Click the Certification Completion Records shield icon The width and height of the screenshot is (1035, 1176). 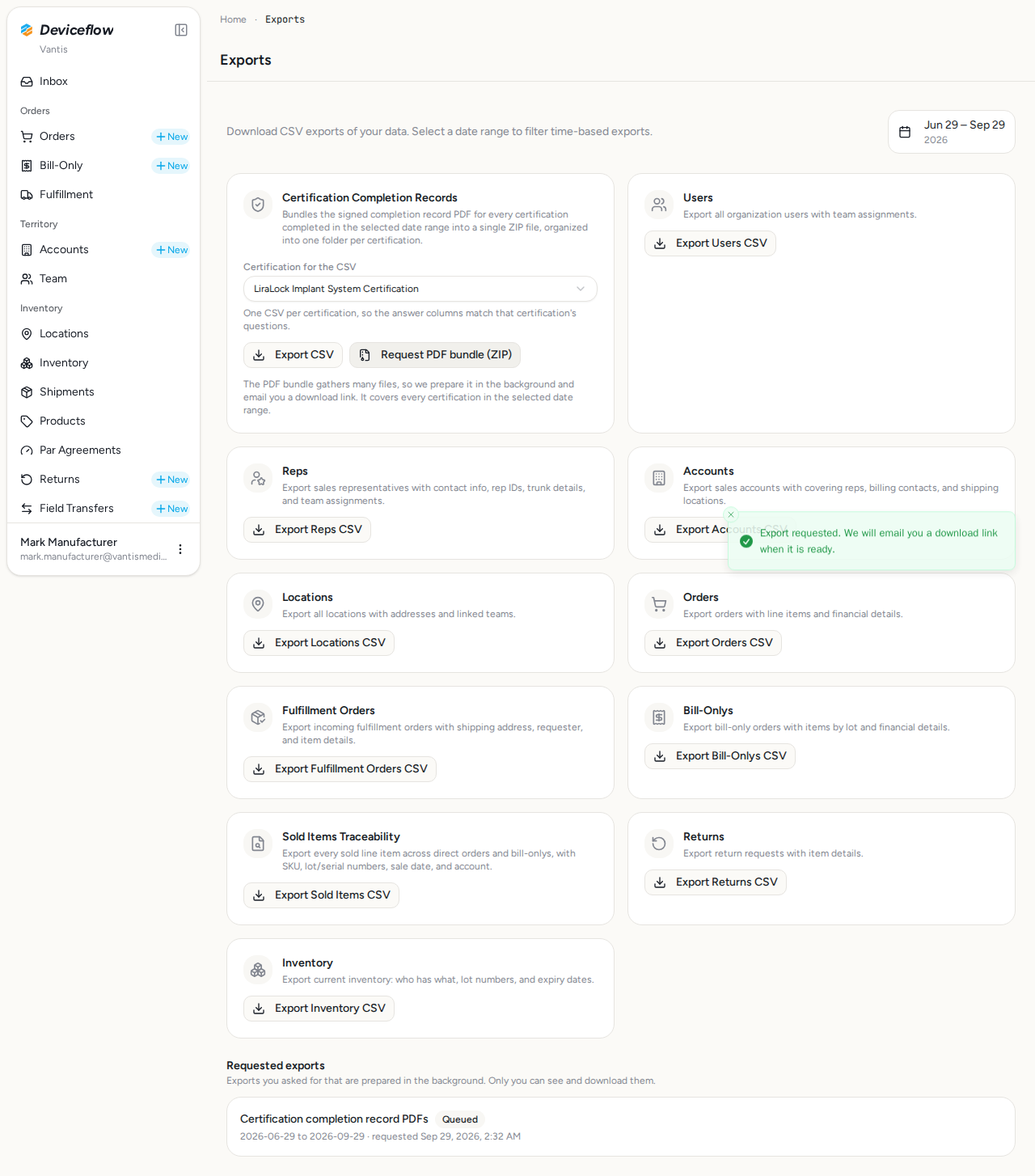pyautogui.click(x=258, y=205)
